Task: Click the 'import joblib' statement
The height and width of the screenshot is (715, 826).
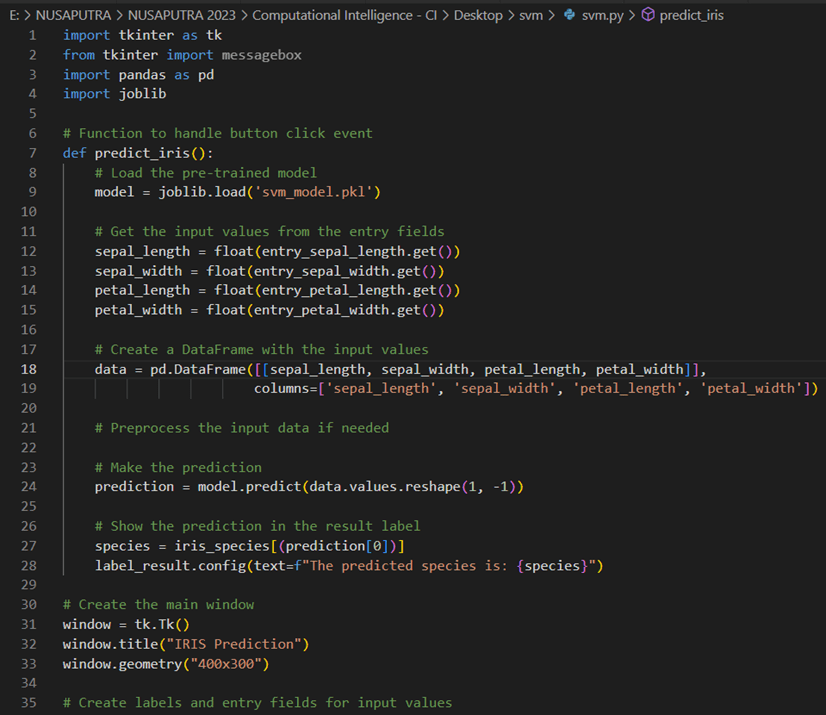Action: tap(114, 94)
